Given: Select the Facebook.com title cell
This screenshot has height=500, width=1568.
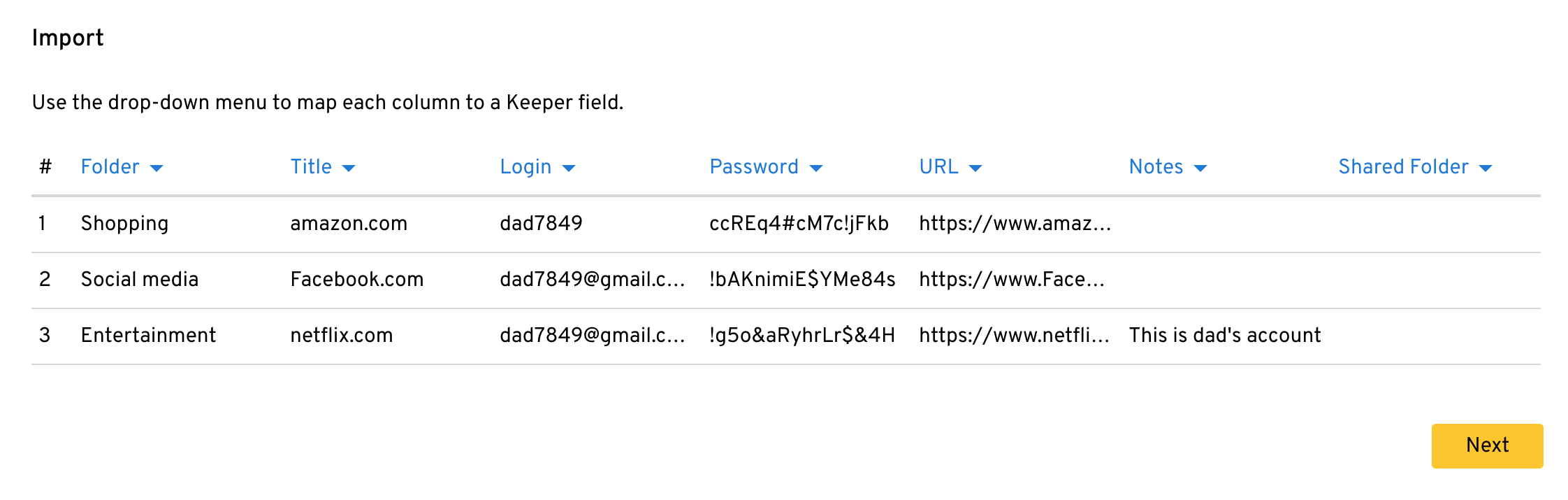Looking at the screenshot, I should pyautogui.click(x=357, y=280).
